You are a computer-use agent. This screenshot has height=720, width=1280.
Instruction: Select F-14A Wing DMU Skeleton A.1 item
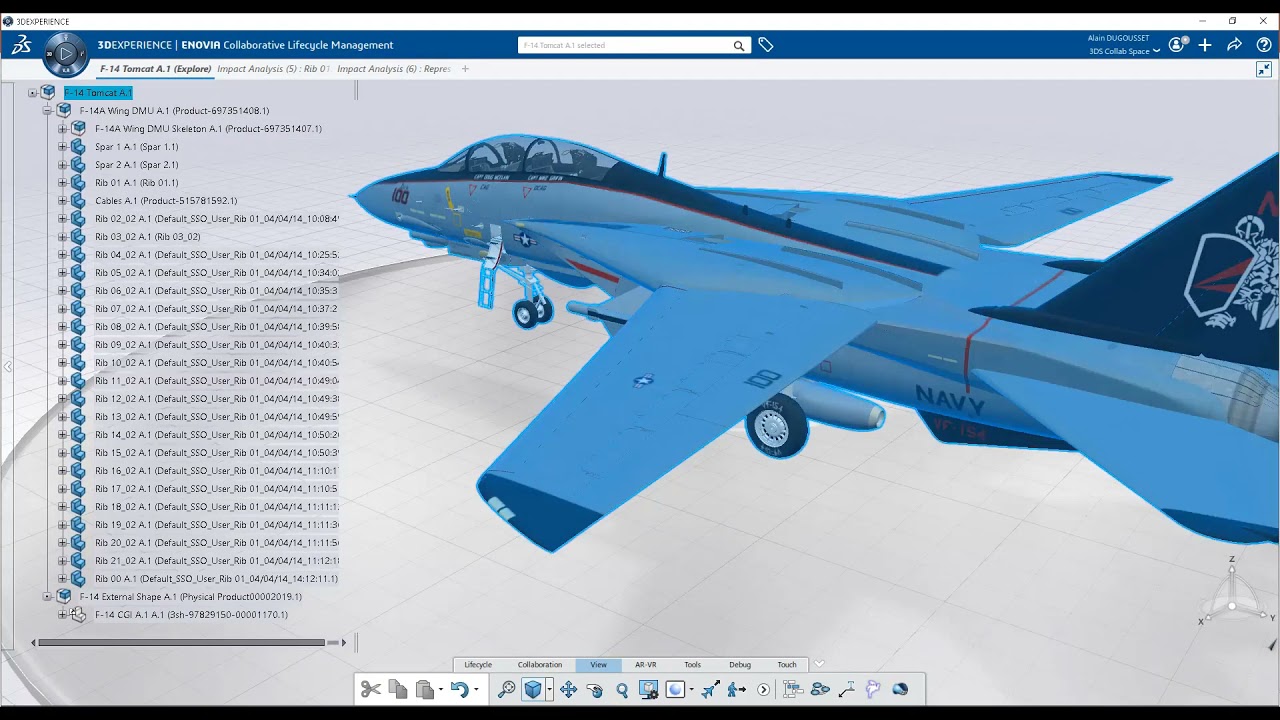[208, 129]
